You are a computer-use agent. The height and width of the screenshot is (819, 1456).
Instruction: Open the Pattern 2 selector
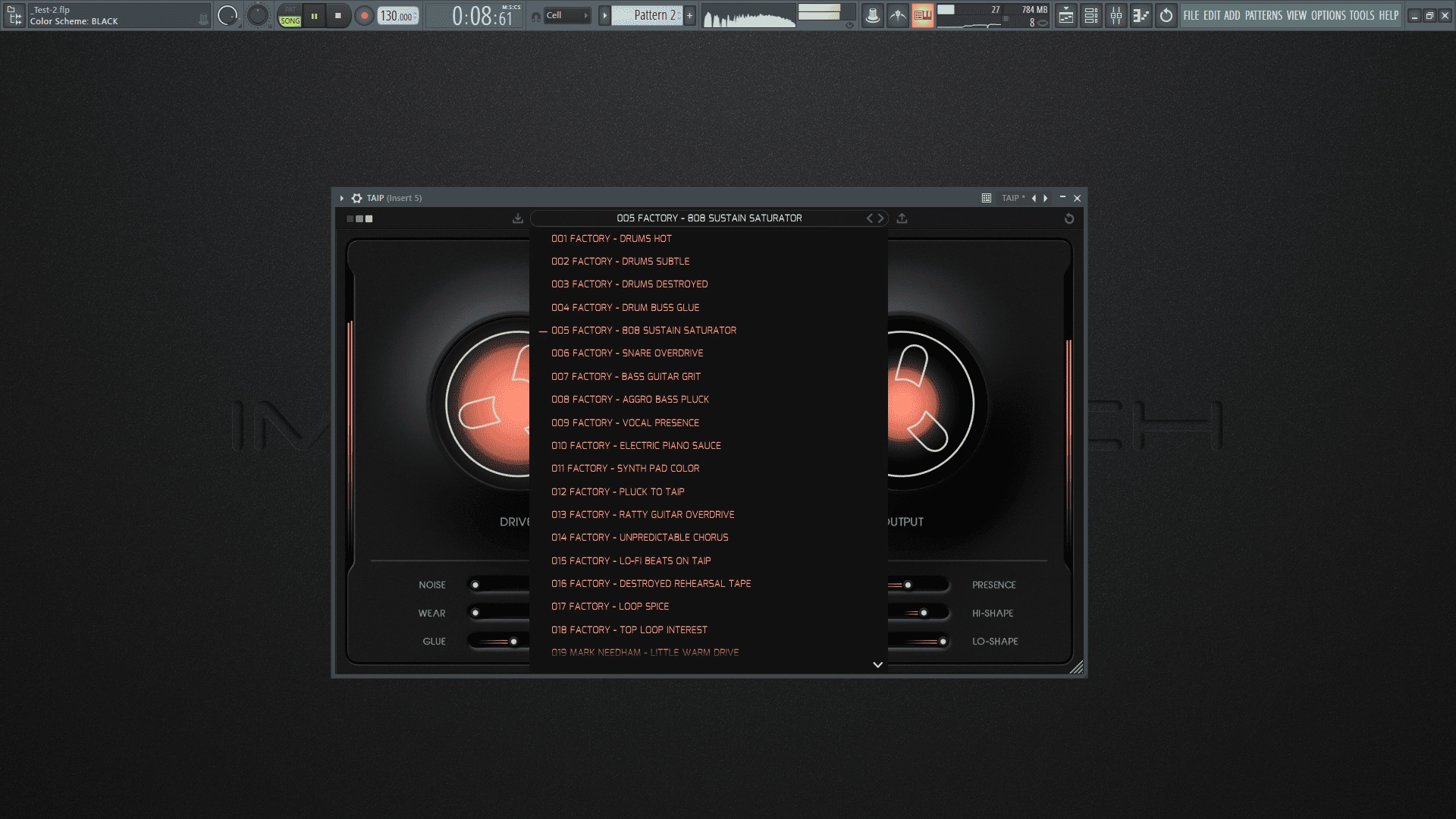[648, 15]
